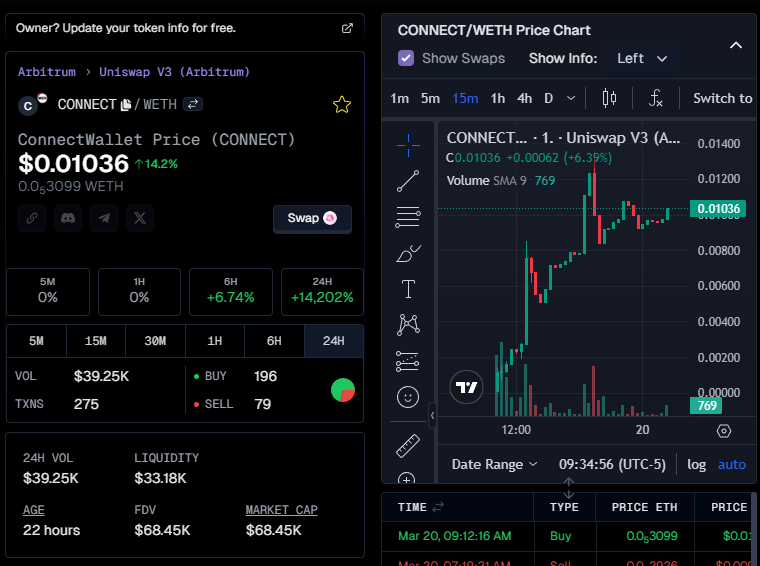The width and height of the screenshot is (760, 566).
Task: Toggle auto scale on chart
Action: coord(732,464)
